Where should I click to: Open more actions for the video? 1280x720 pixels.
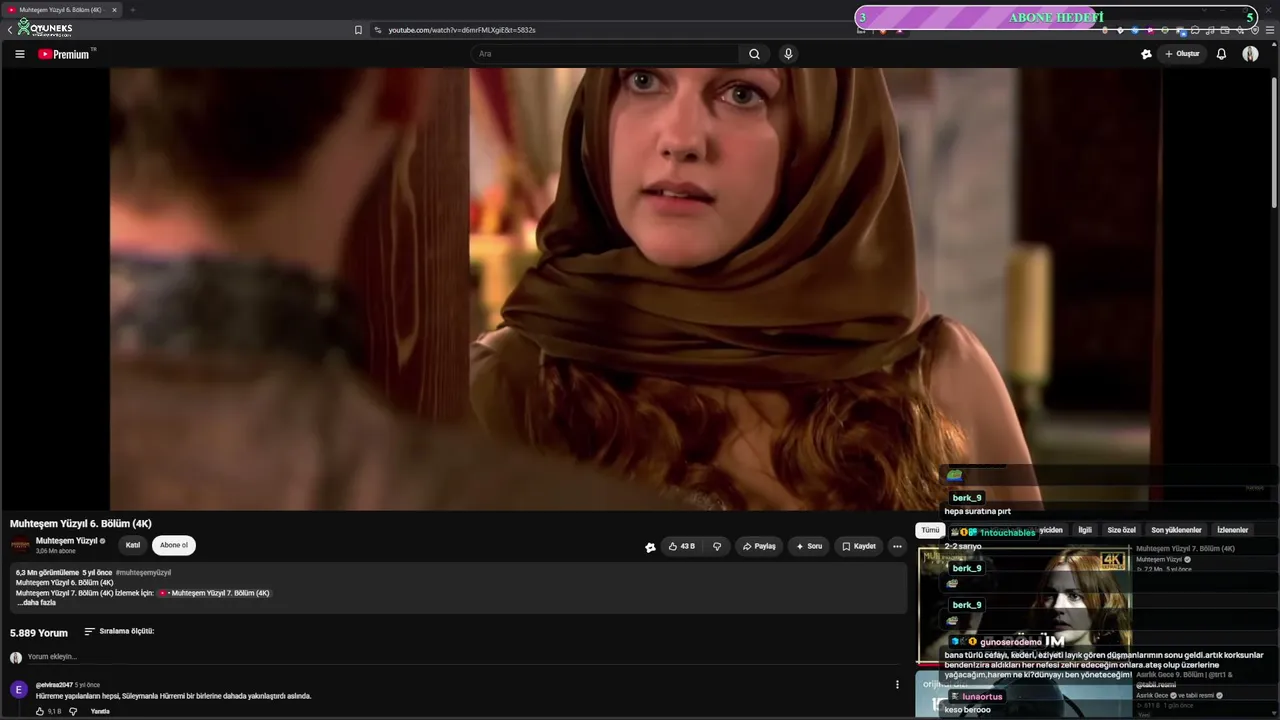(897, 546)
